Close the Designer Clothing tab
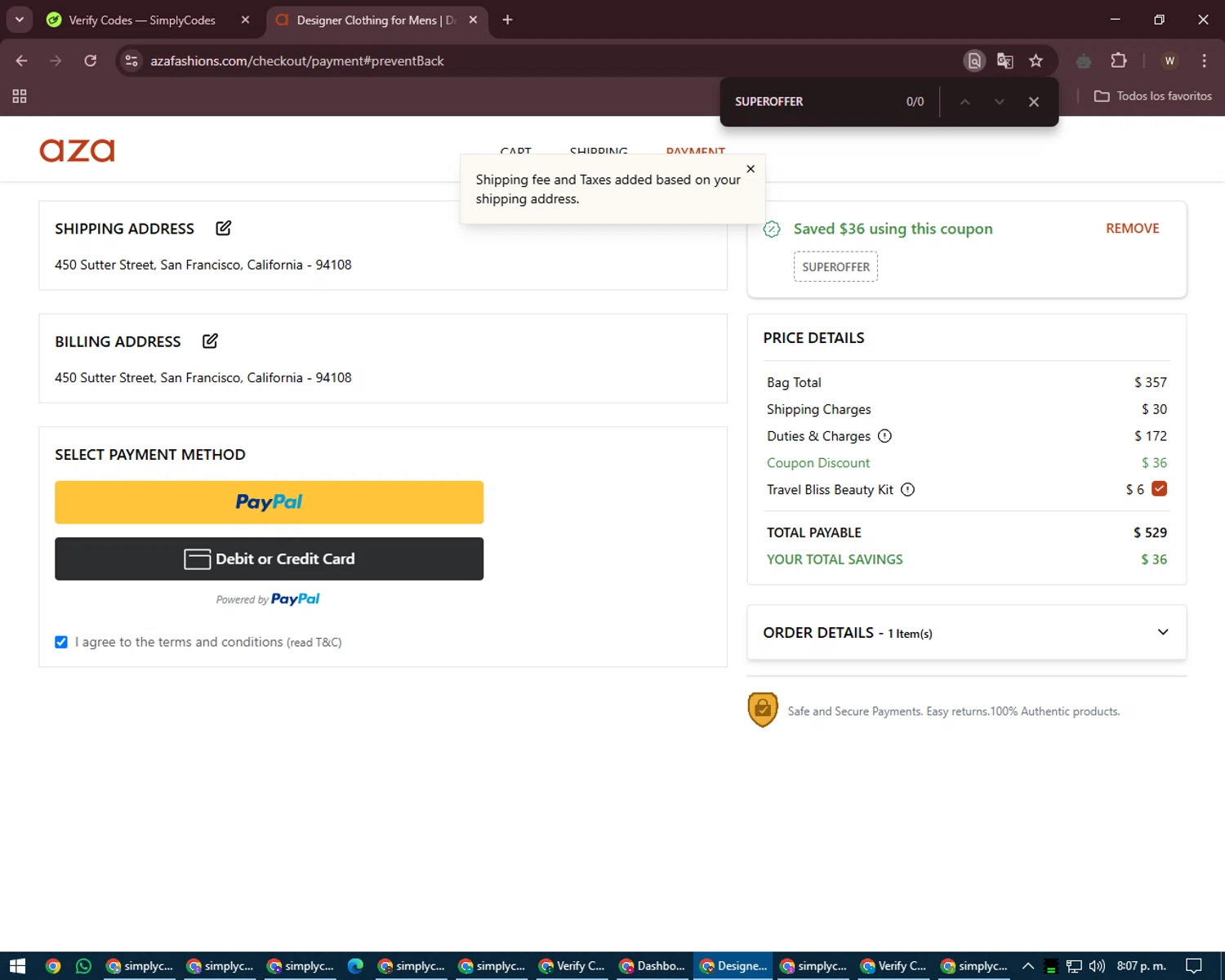The width and height of the screenshot is (1225, 980). pos(473,20)
